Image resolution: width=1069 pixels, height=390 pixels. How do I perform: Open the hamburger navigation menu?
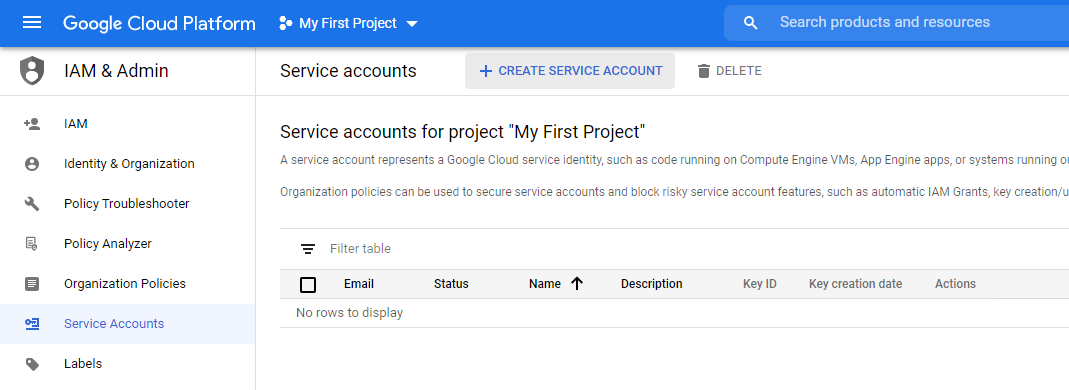[x=32, y=23]
